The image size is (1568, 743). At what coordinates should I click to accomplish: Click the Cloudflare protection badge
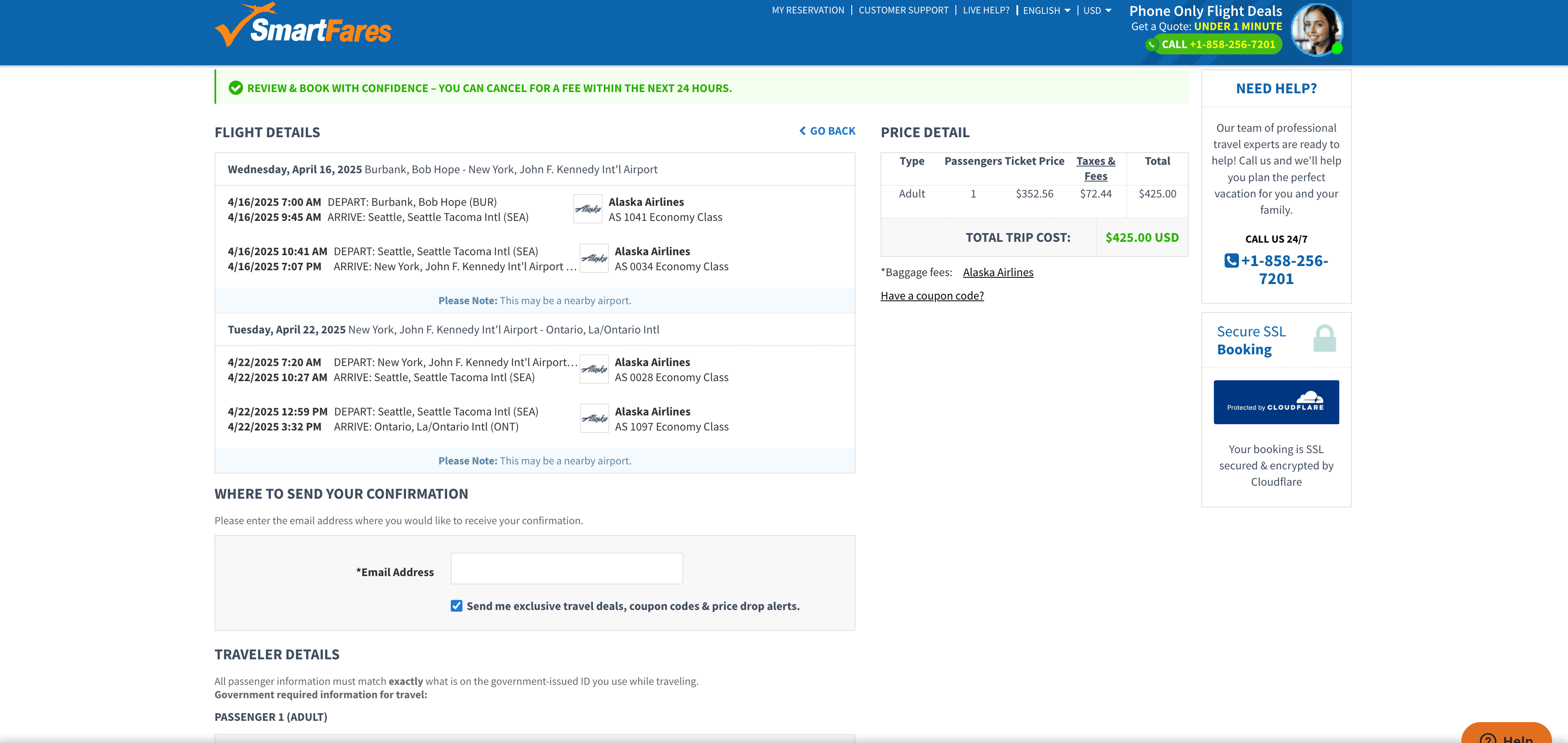pos(1276,402)
